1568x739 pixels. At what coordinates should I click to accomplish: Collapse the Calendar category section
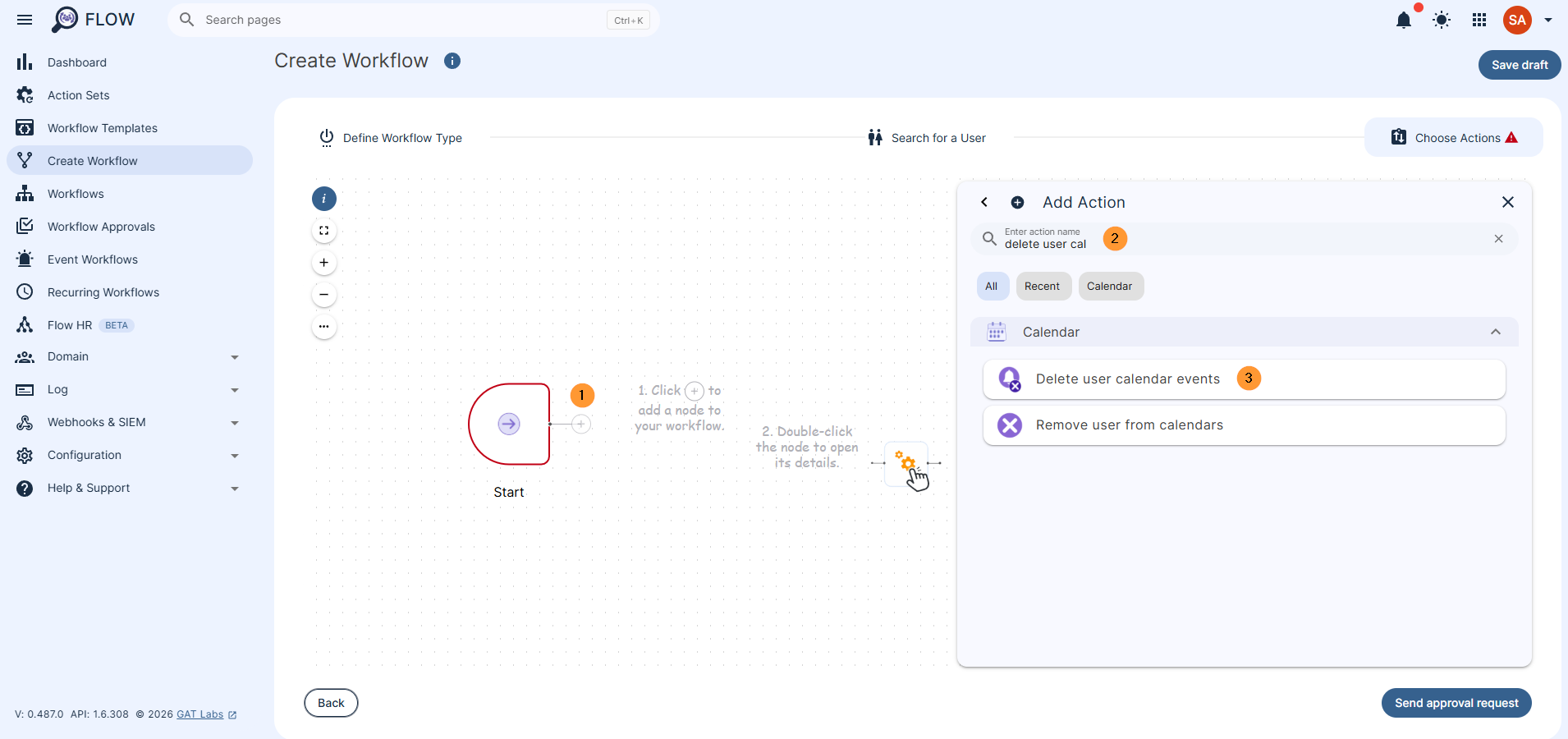click(1496, 332)
